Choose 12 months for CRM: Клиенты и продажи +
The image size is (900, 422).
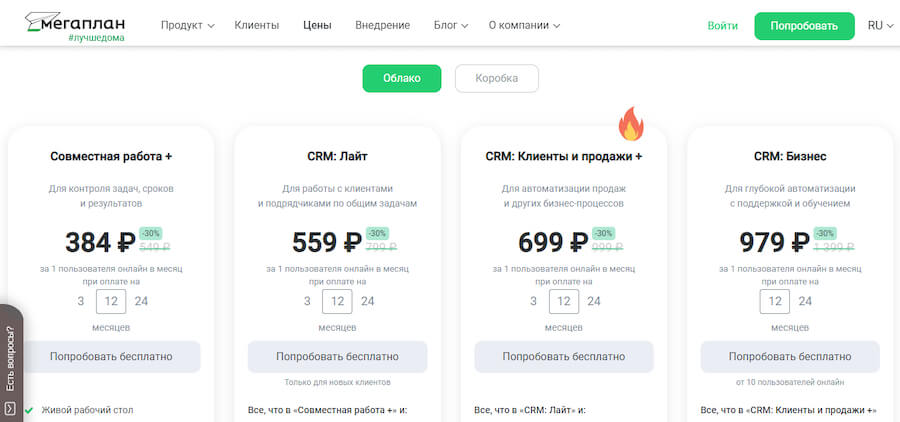tap(564, 301)
